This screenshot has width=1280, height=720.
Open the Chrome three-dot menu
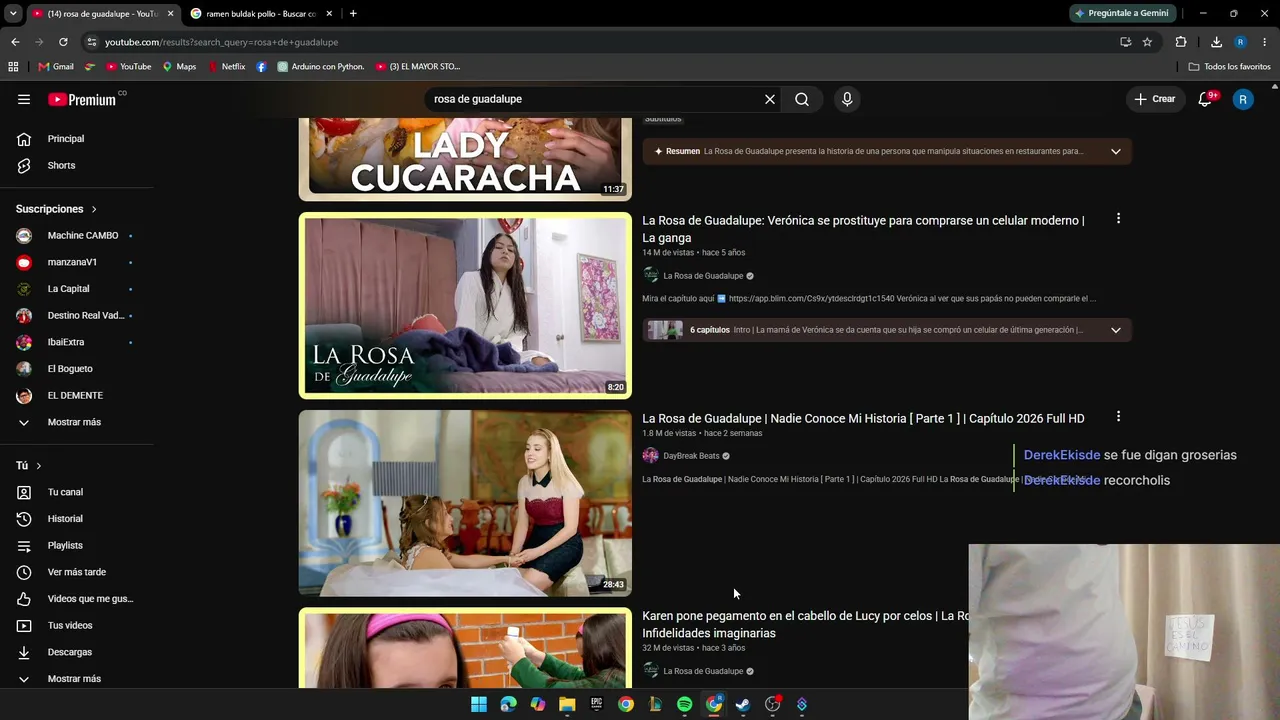(x=1265, y=42)
